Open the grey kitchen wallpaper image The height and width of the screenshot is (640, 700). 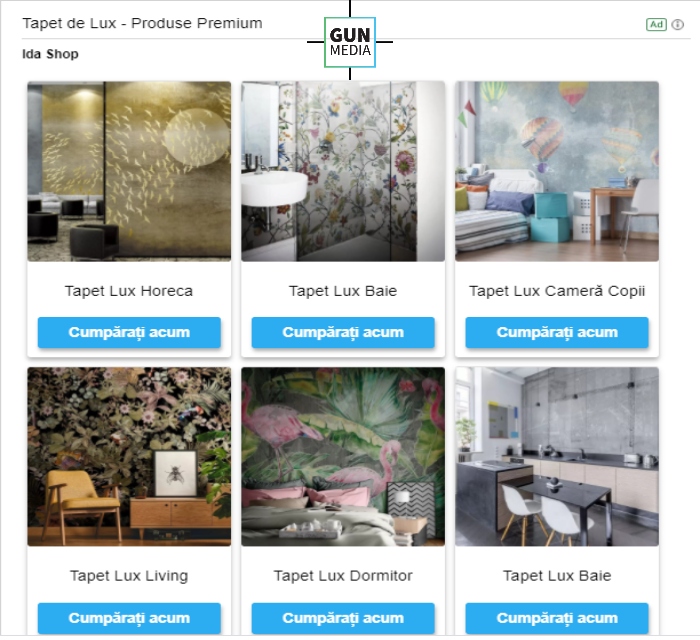(557, 457)
